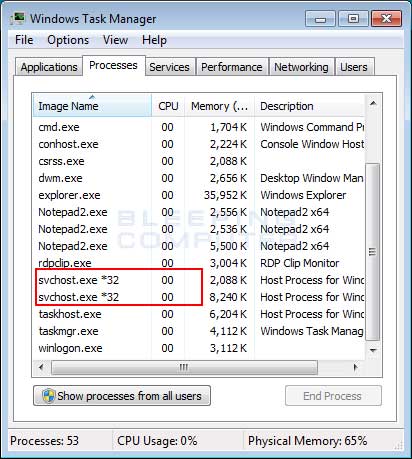Viewport: 412px width, 459px height.
Task: Maximize the Task Manager window
Action: click(353, 19)
